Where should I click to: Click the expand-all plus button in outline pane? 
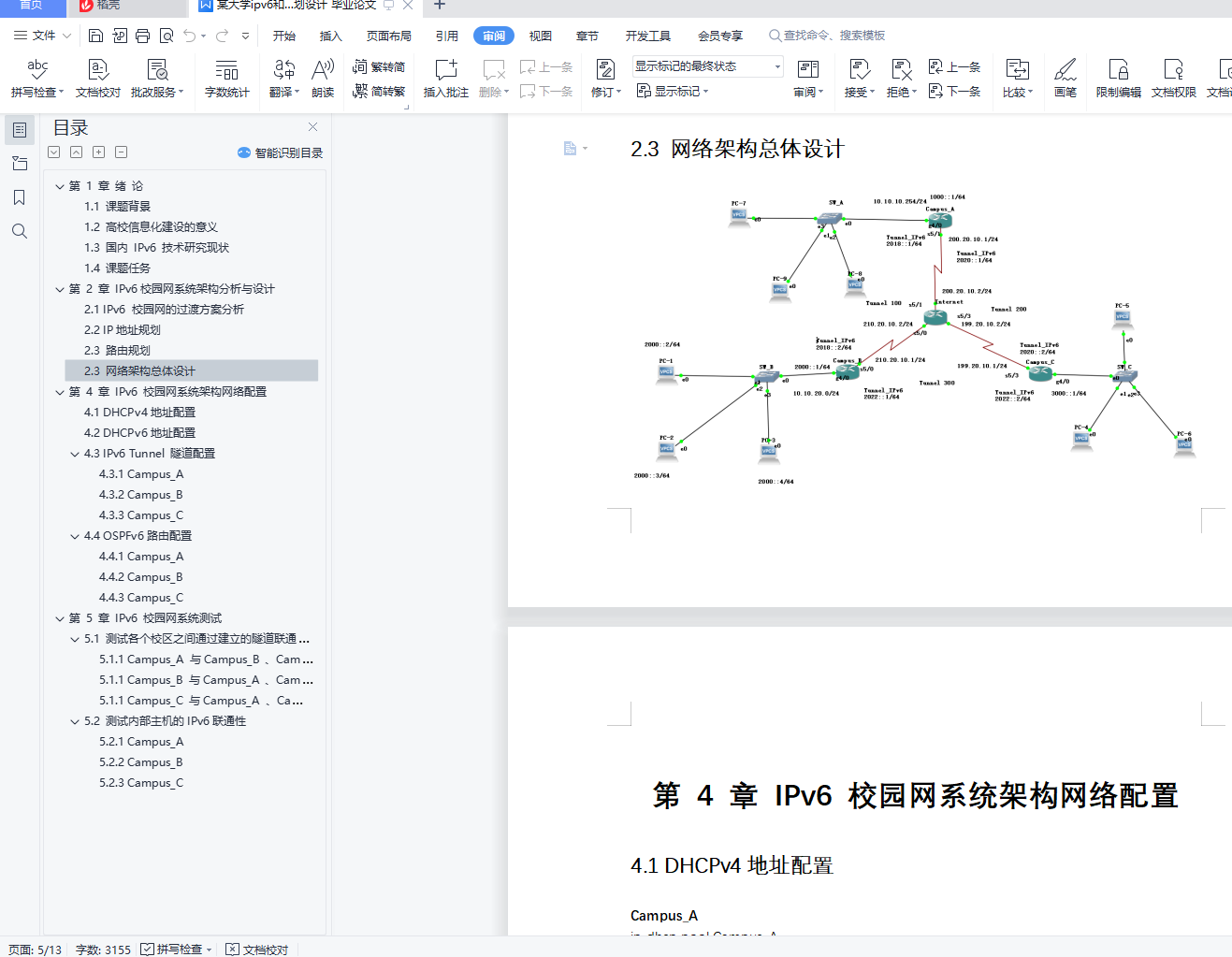[x=98, y=152]
